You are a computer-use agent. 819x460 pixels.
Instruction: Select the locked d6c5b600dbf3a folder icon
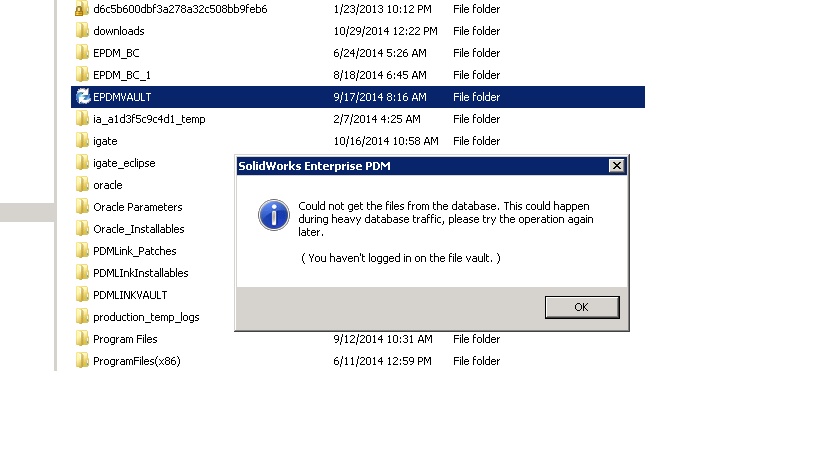point(82,9)
